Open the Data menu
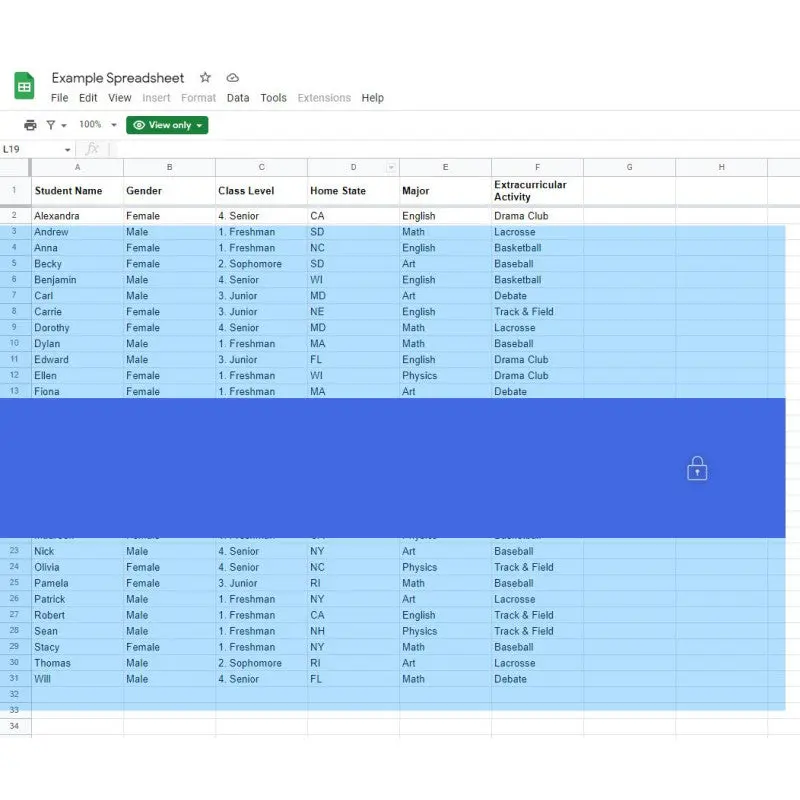This screenshot has width=800, height=800. [x=238, y=98]
